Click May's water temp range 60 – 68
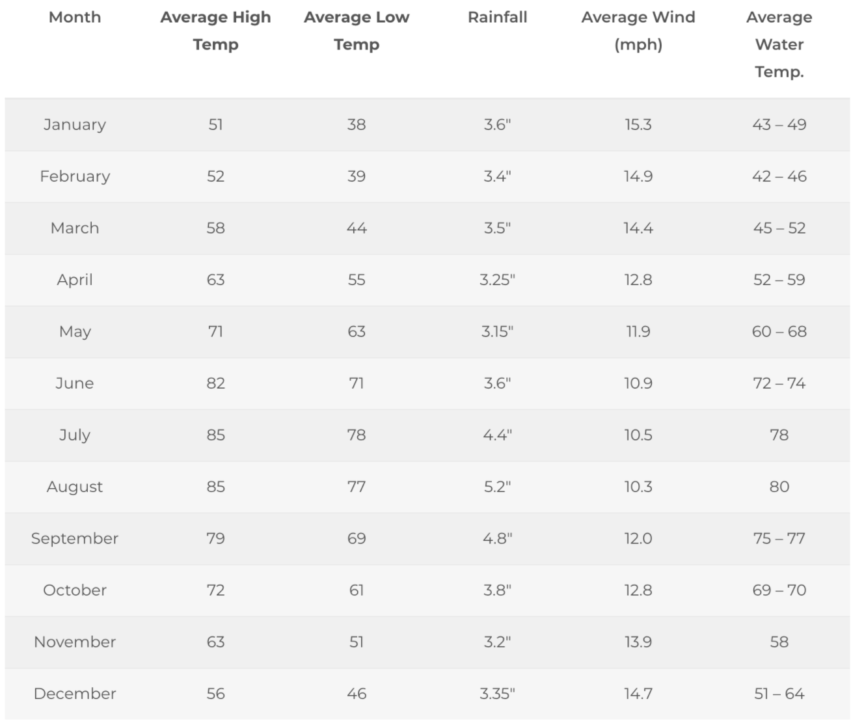Screen dimensions: 851x725 click(779, 332)
